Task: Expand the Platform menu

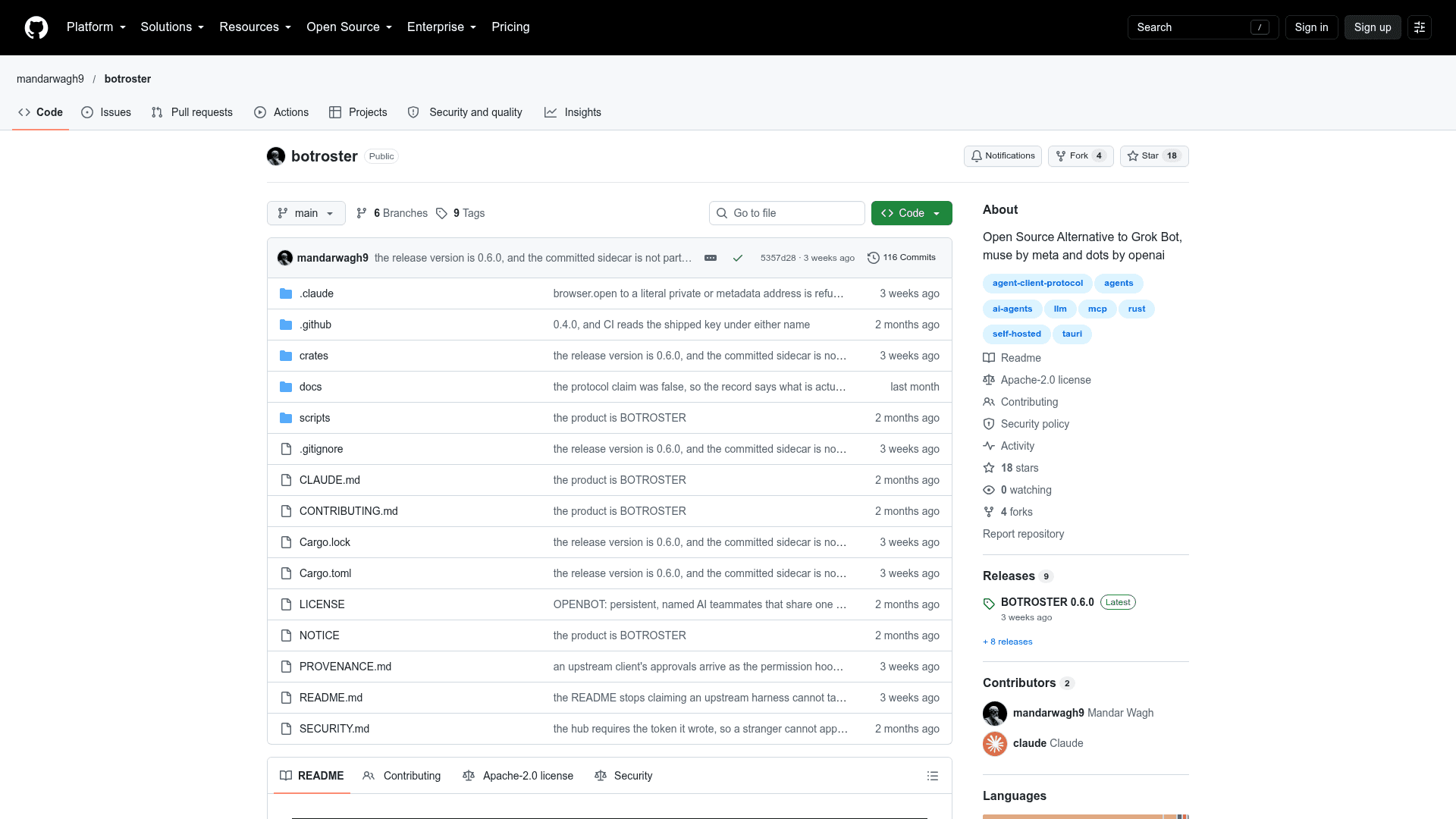Action: coord(96,27)
